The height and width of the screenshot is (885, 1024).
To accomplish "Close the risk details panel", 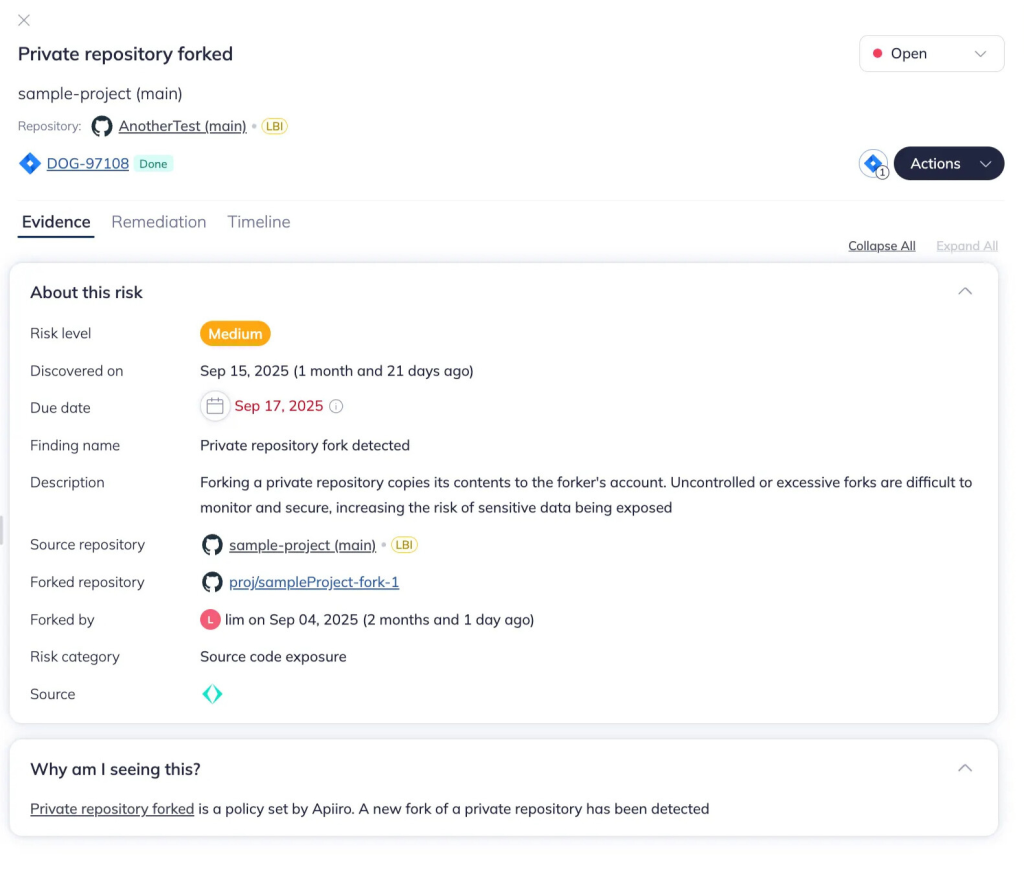I will (x=24, y=20).
